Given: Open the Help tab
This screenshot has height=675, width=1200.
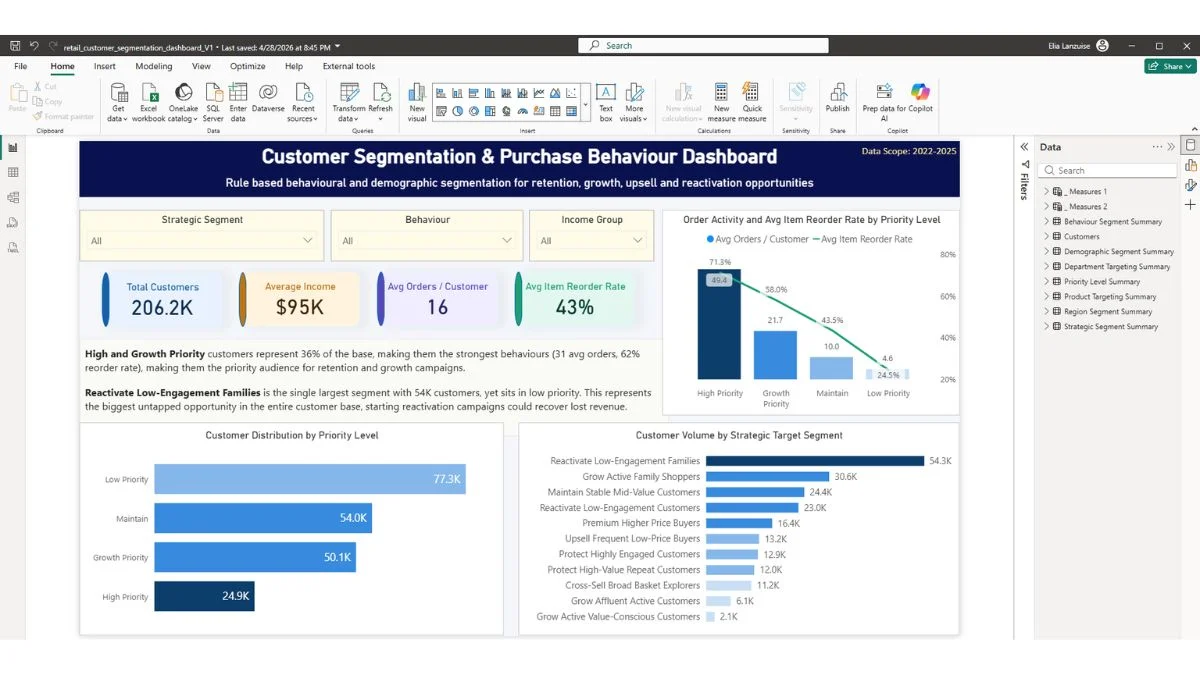Looking at the screenshot, I should coord(294,66).
